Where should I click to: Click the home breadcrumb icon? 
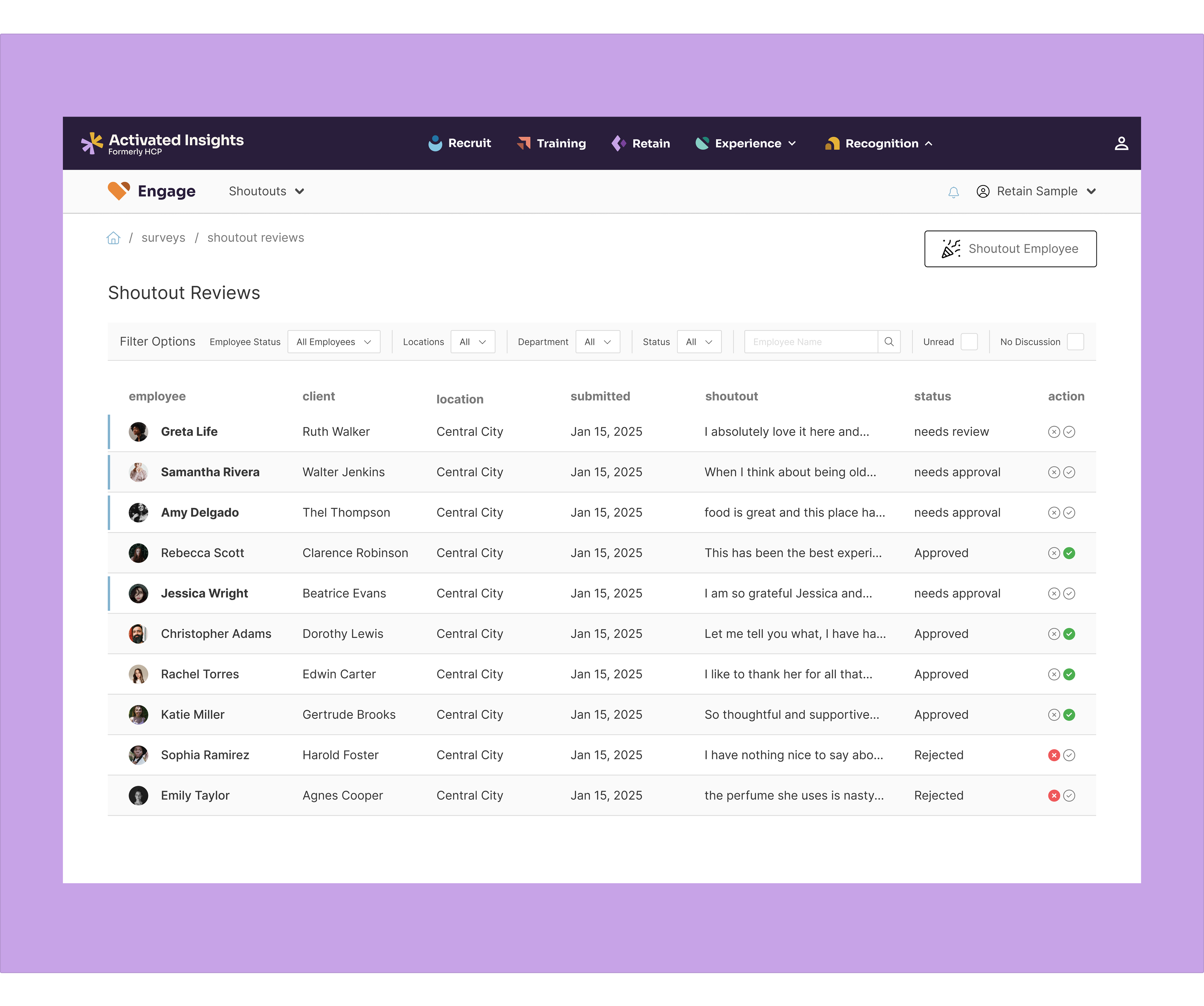[114, 238]
